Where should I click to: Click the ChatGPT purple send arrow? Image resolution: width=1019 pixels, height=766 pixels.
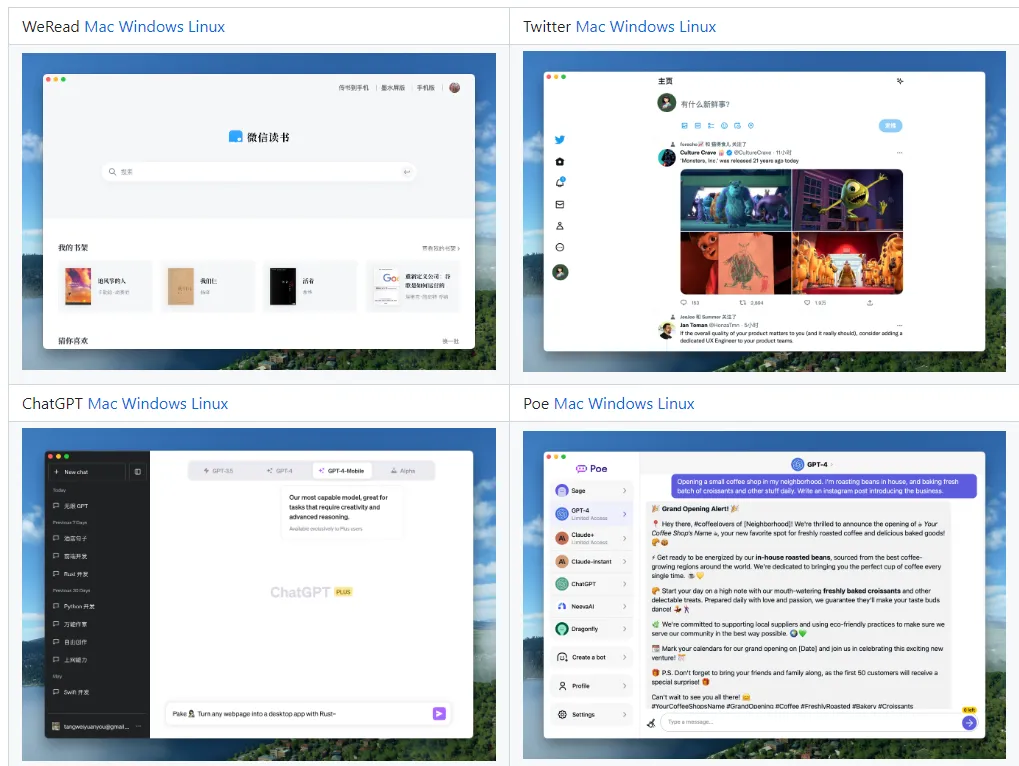pos(438,713)
